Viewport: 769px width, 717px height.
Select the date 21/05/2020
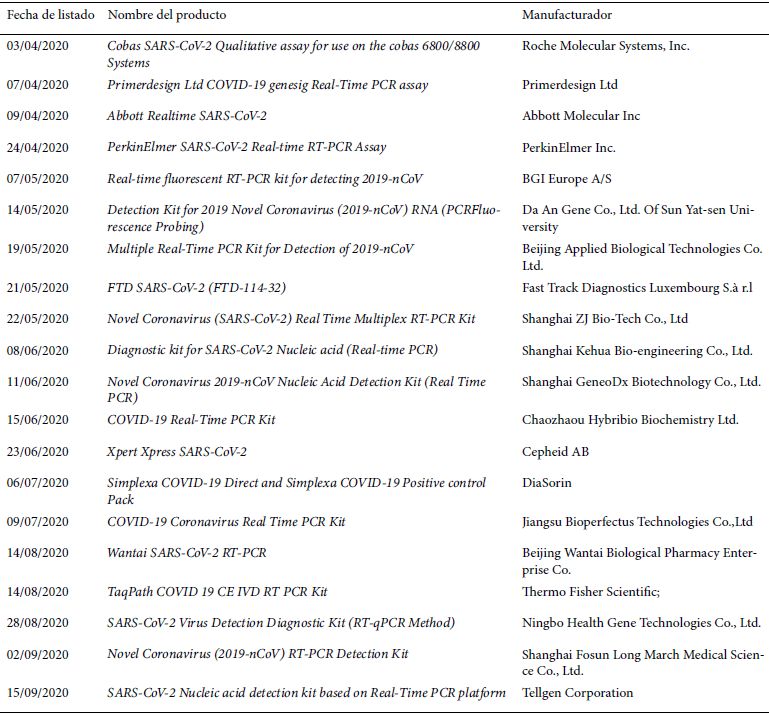click(38, 287)
